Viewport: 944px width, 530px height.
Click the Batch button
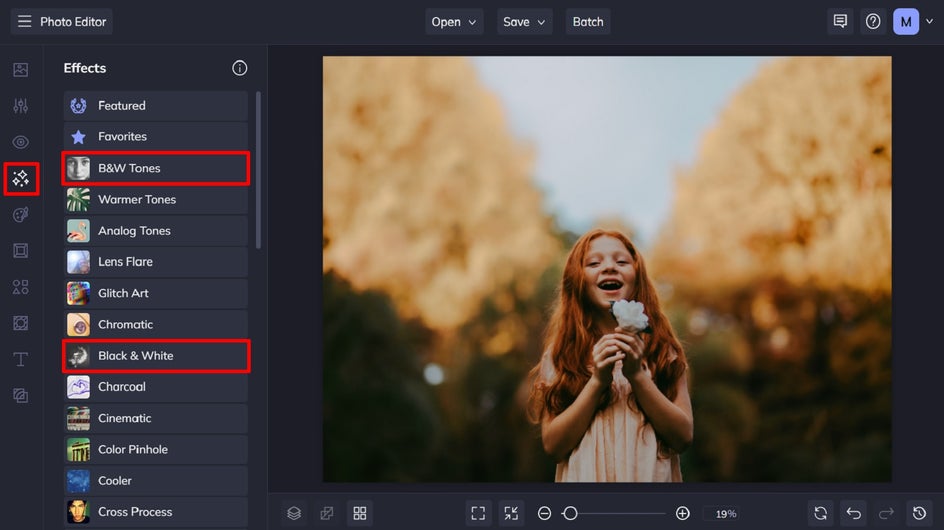(588, 22)
